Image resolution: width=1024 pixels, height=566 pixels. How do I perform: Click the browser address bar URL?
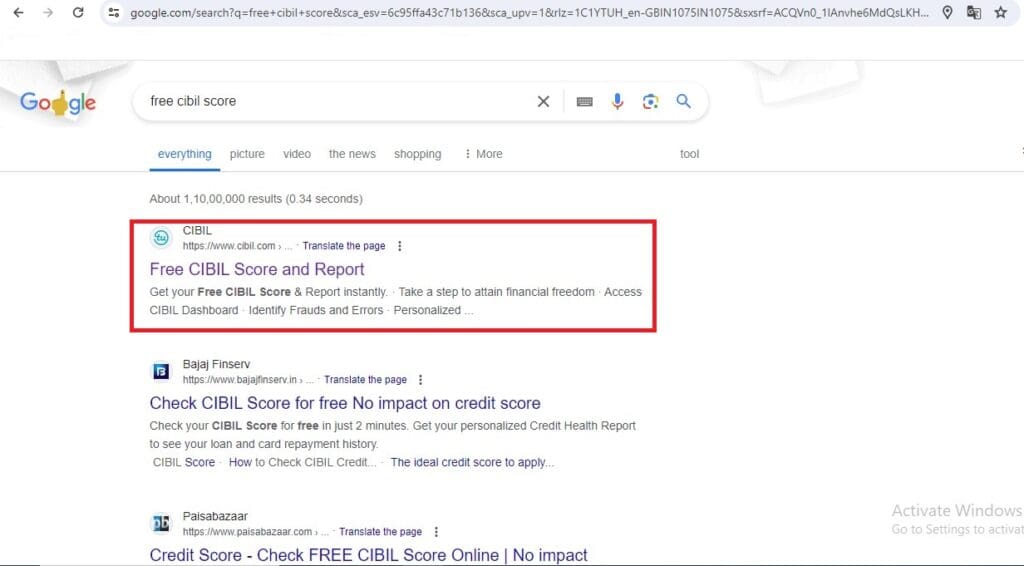(529, 12)
